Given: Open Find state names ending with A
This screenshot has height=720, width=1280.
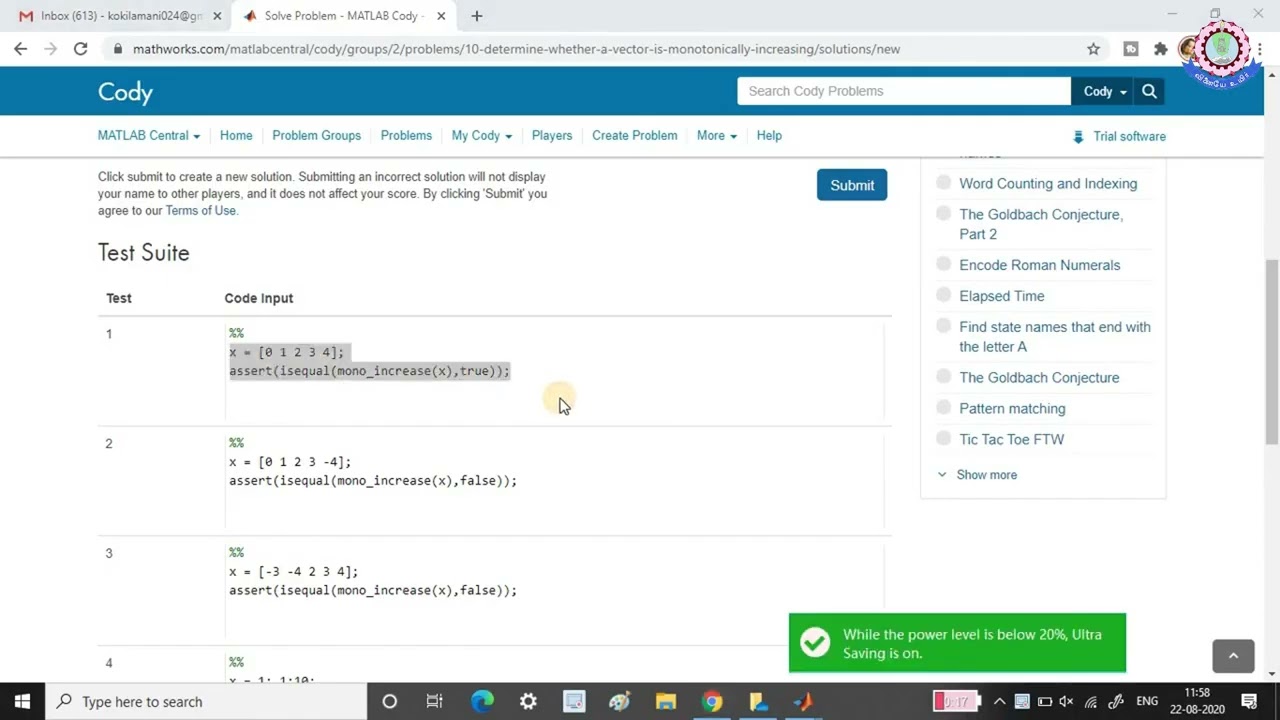Looking at the screenshot, I should click(1055, 336).
